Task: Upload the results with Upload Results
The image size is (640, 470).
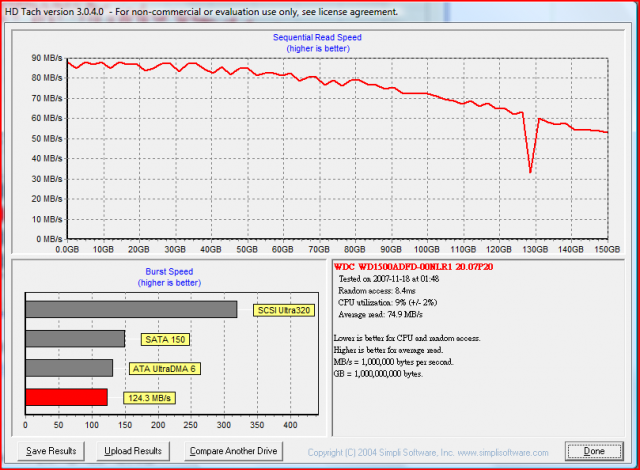Action: [x=133, y=451]
